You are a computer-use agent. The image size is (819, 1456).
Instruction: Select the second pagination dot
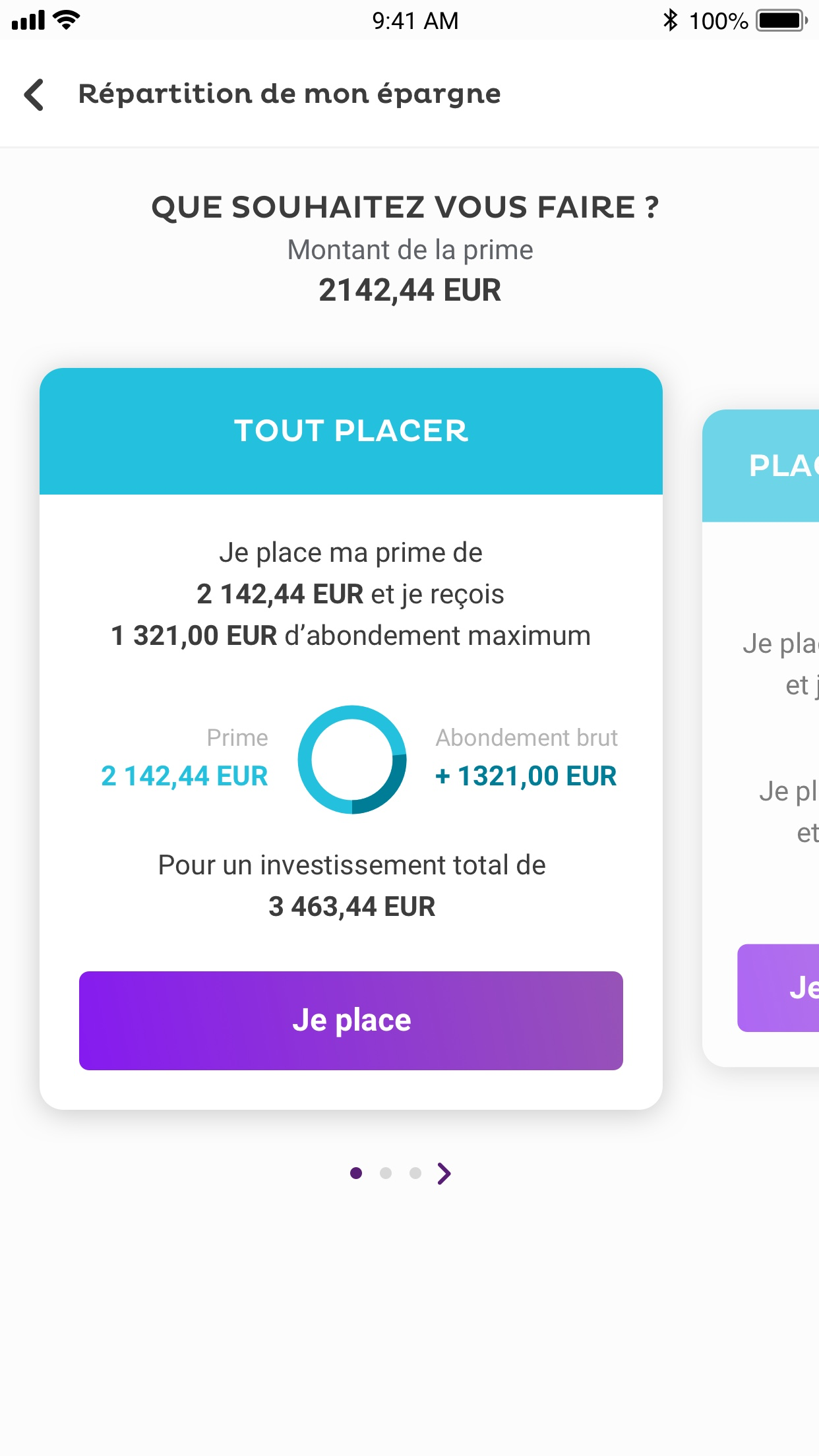(x=386, y=1173)
